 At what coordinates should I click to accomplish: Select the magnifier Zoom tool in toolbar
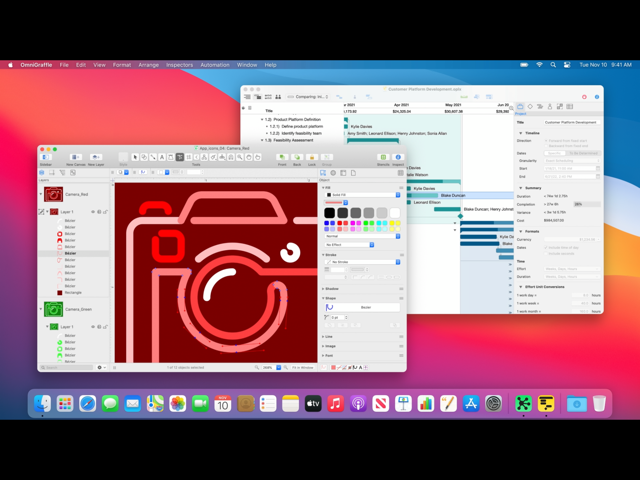point(240,157)
